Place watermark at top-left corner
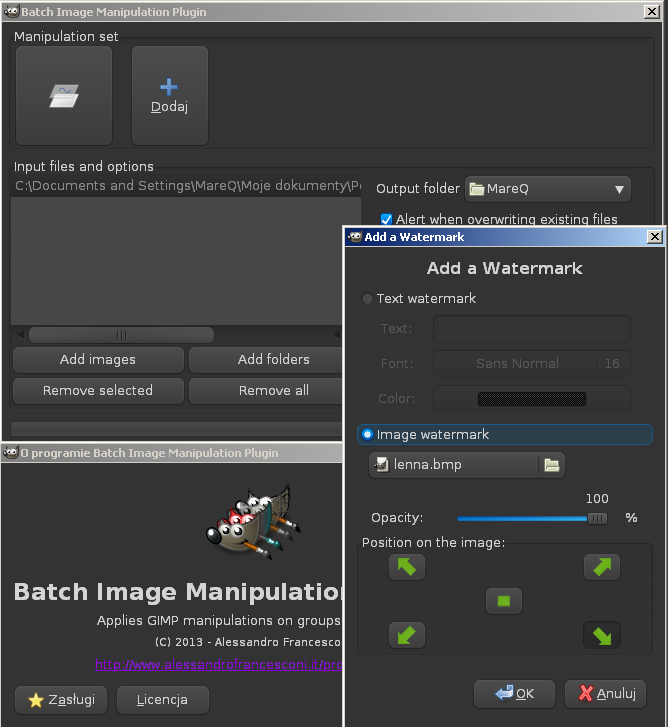 [x=407, y=567]
